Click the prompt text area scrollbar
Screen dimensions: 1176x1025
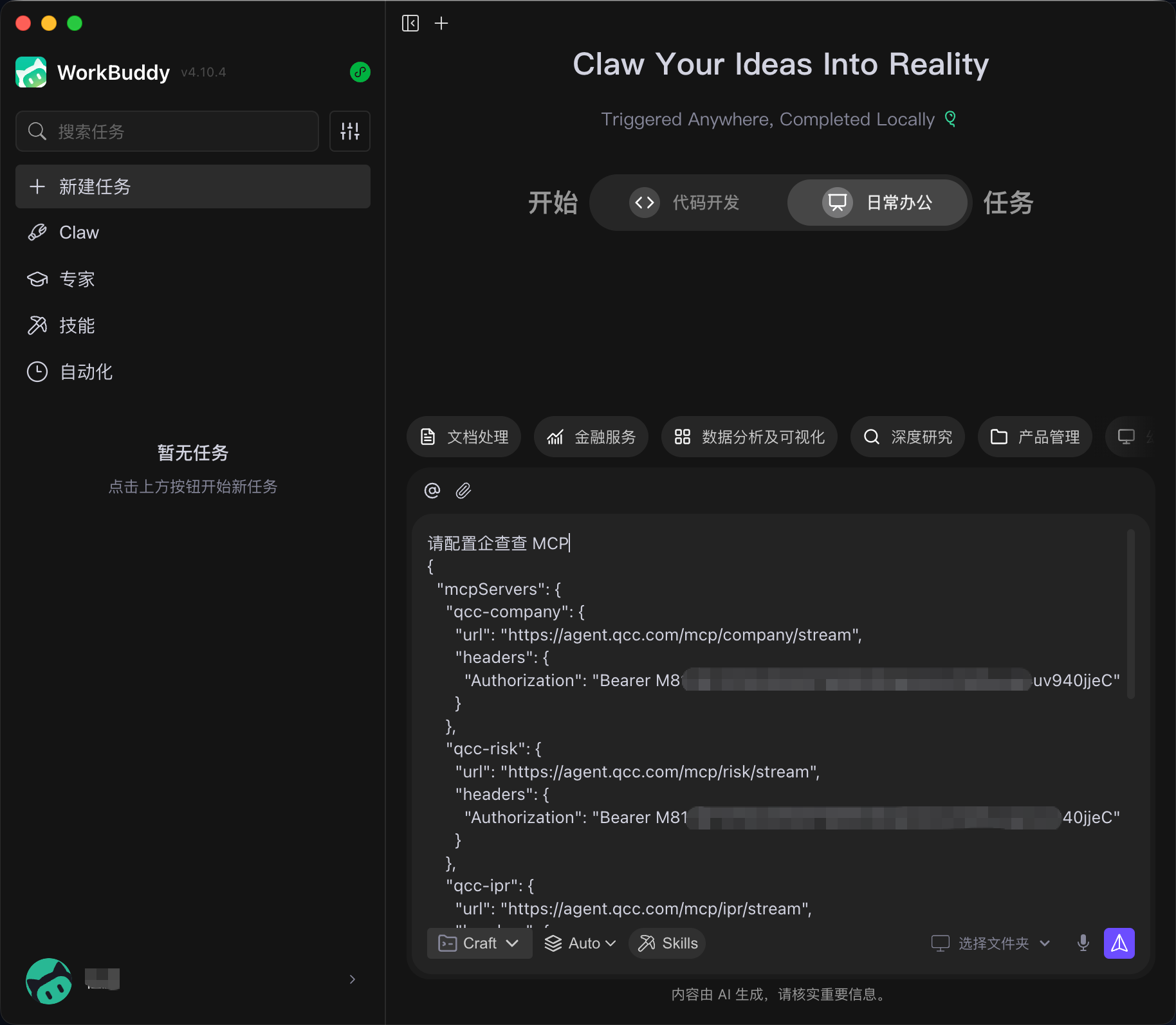click(1131, 614)
